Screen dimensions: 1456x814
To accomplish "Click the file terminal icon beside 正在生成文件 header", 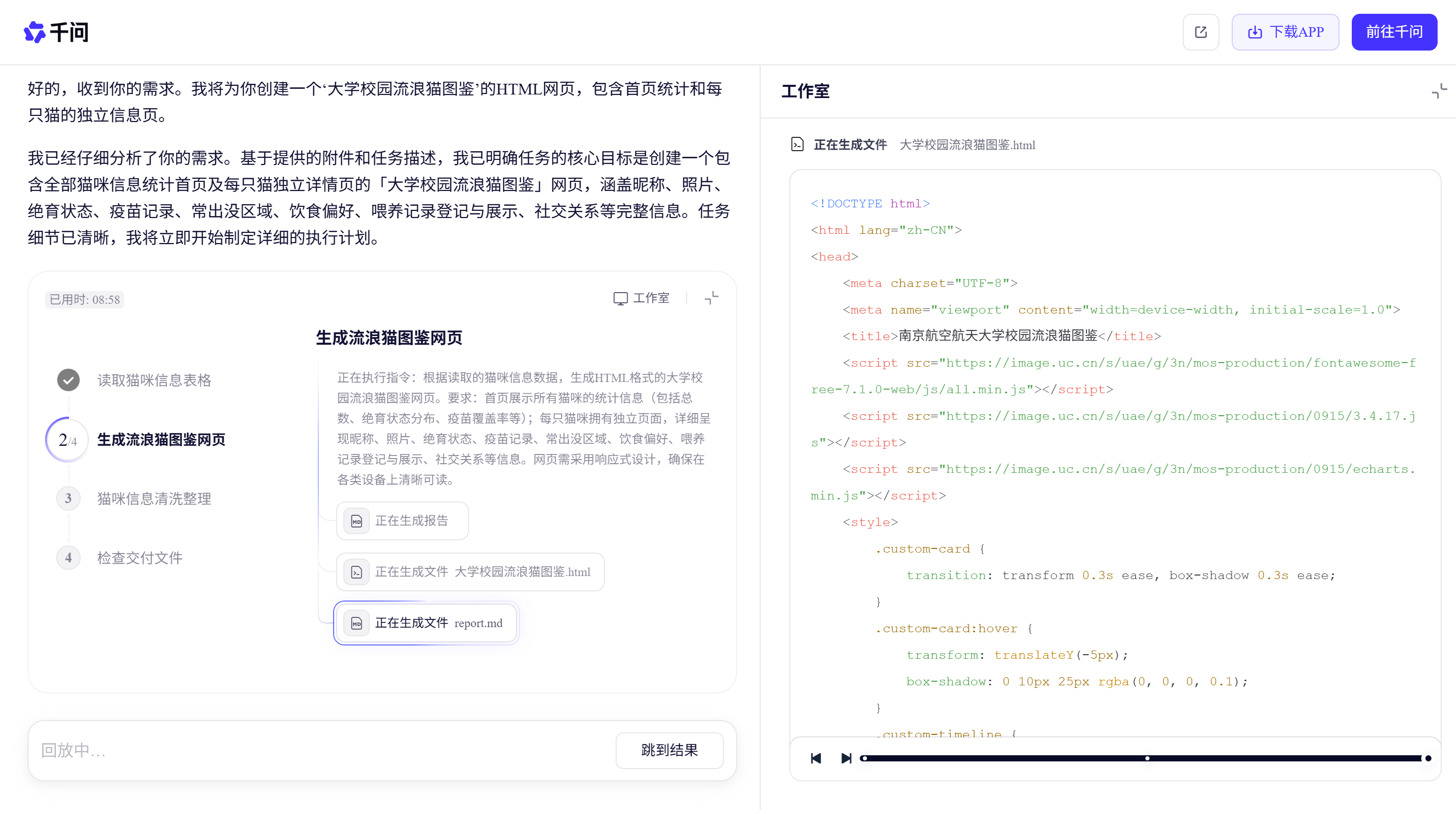I will [x=797, y=145].
